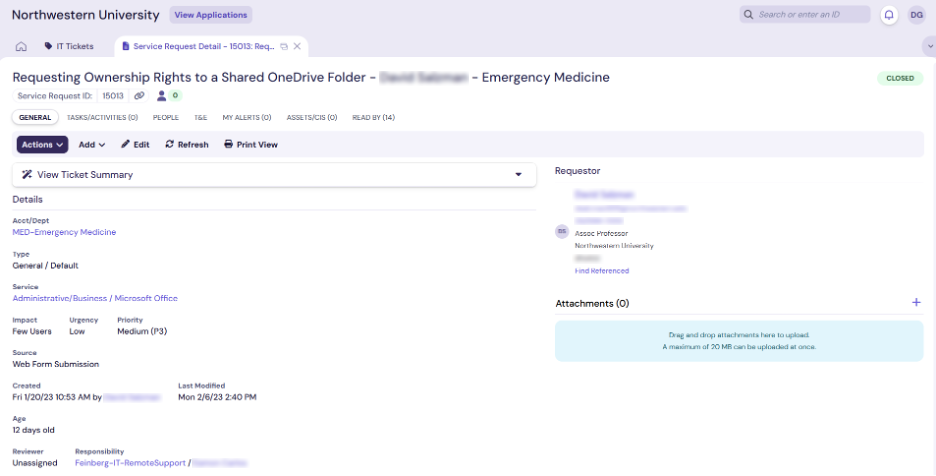Viewport: 936px width, 476px height.
Task: Open the home tab icon
Action: 21,46
